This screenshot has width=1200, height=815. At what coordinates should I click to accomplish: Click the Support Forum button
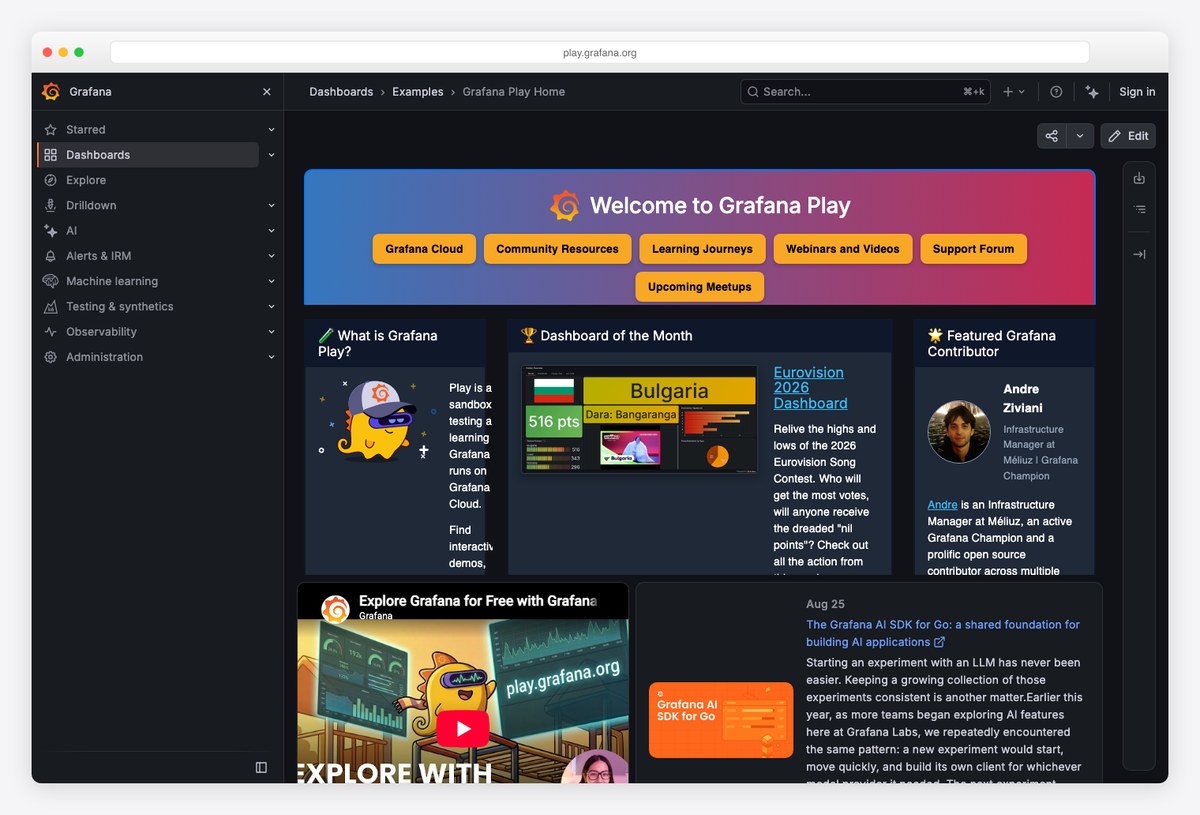pos(973,249)
